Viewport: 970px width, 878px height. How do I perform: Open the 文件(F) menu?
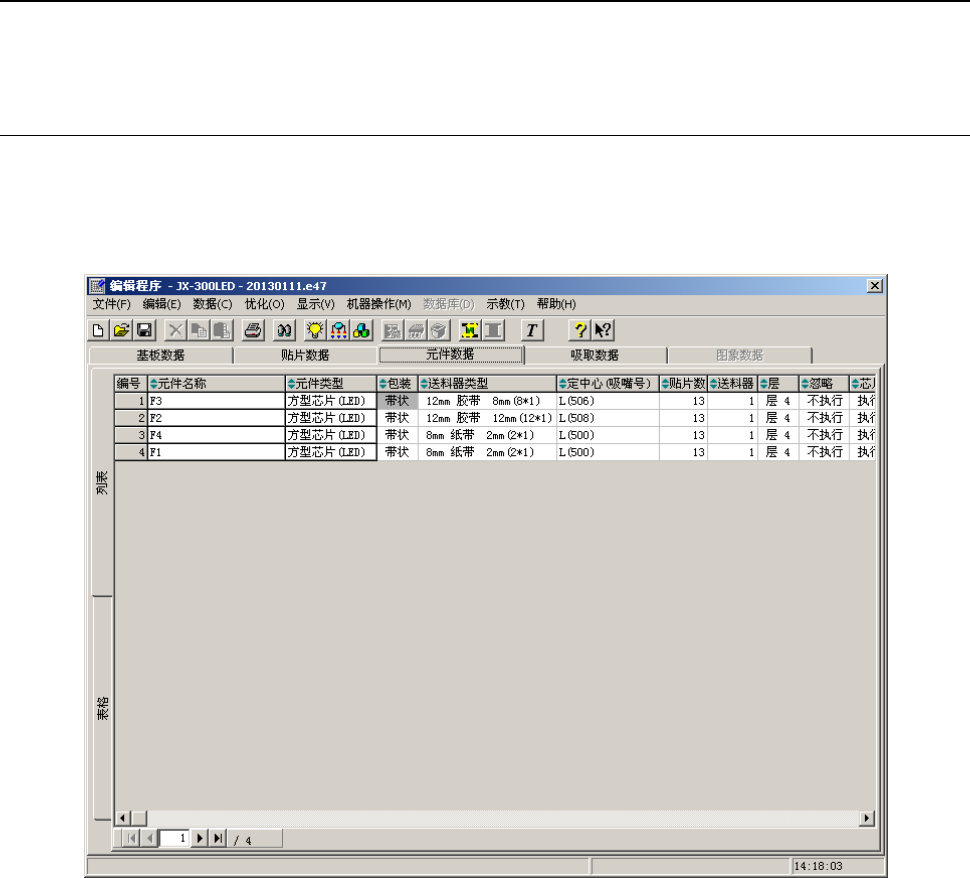pos(111,304)
